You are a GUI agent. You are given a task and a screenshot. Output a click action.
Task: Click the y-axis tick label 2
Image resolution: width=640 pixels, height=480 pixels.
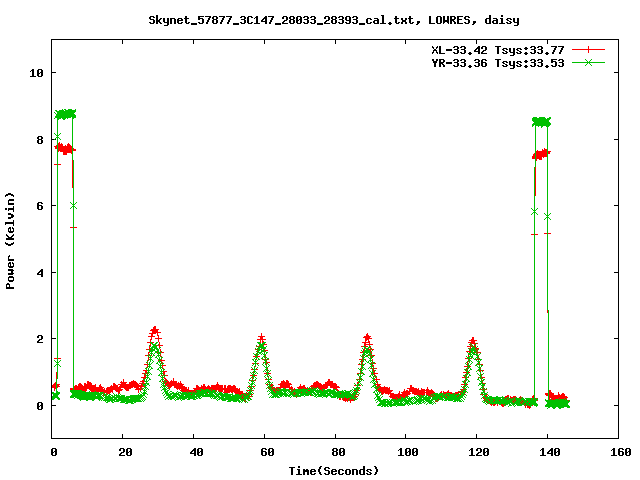pos(40,339)
